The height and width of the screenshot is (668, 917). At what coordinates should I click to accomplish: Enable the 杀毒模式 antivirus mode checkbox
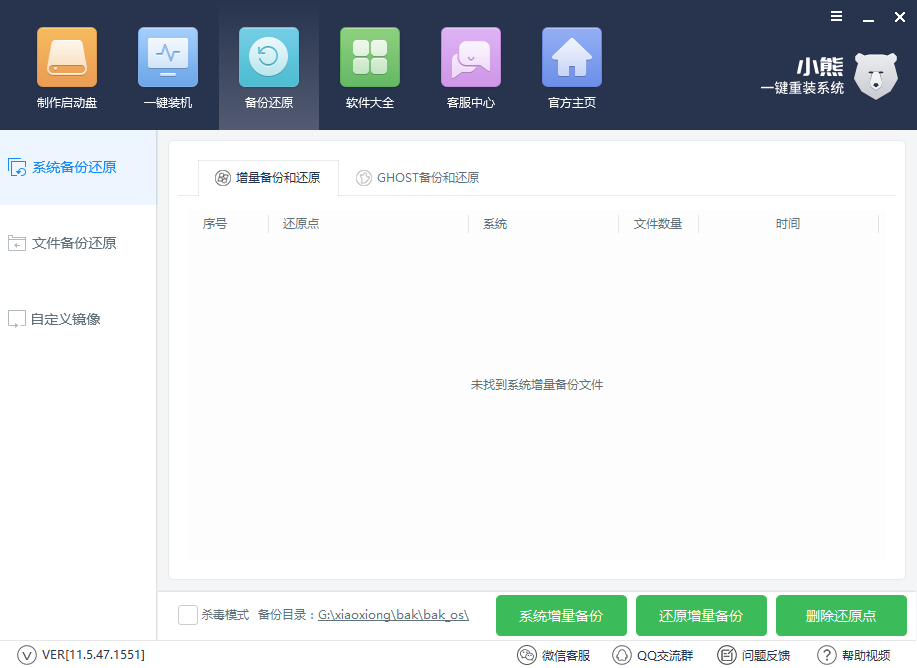pos(187,615)
